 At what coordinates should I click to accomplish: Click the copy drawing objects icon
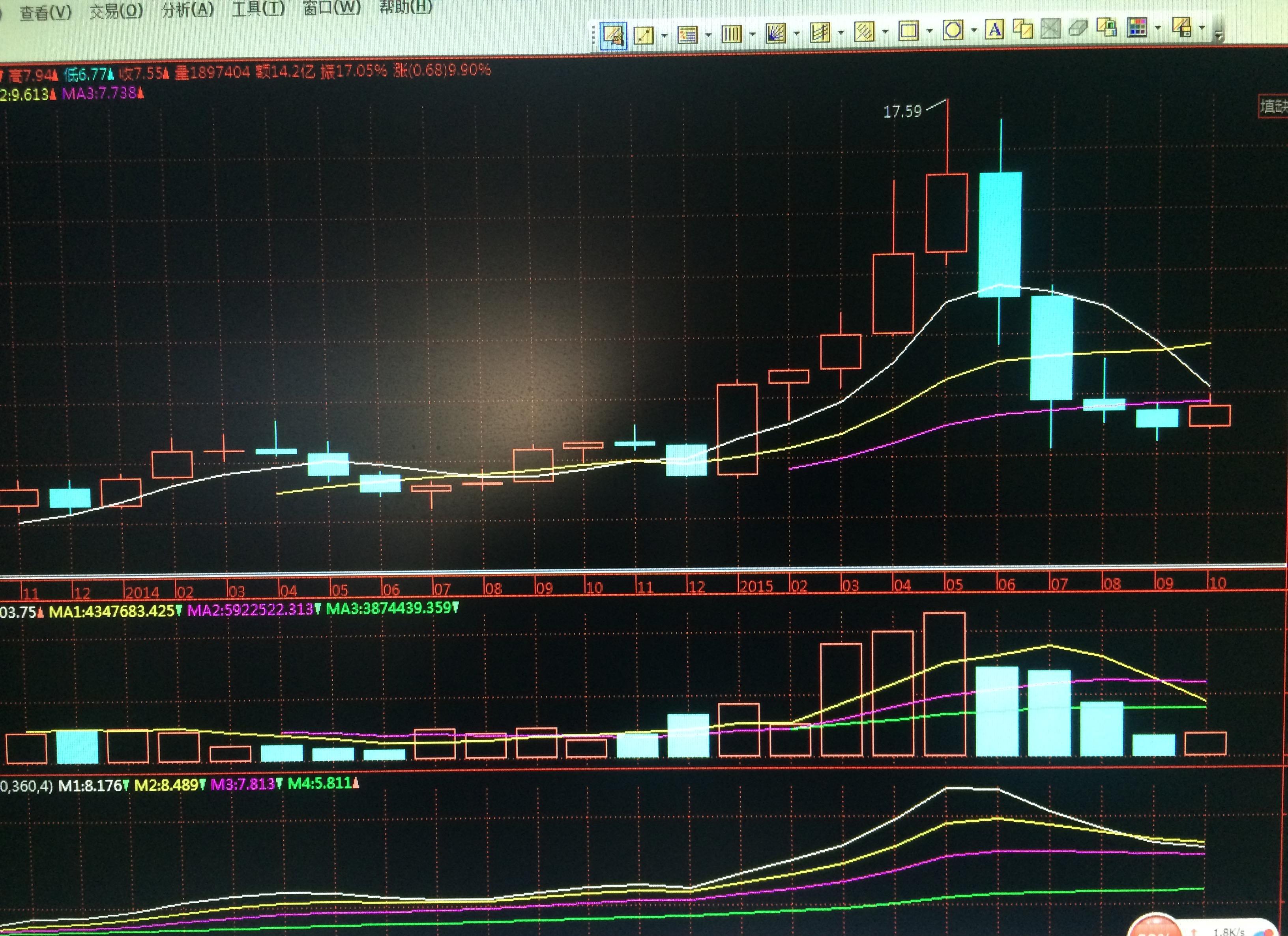(x=1023, y=28)
